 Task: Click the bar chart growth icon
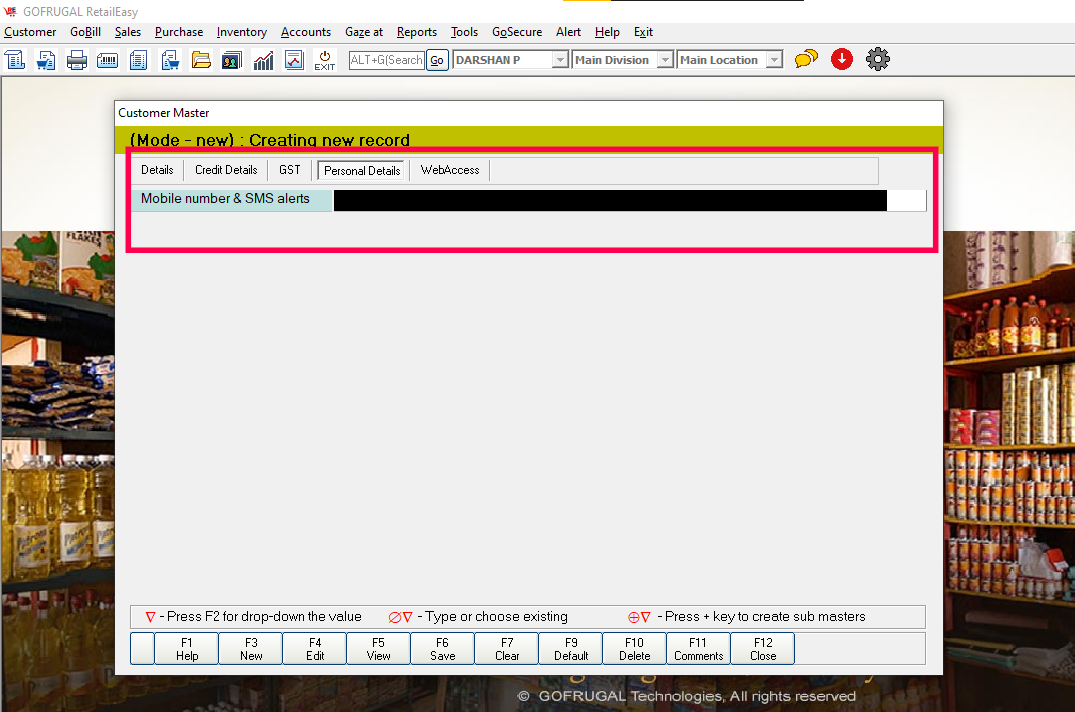[x=263, y=60]
